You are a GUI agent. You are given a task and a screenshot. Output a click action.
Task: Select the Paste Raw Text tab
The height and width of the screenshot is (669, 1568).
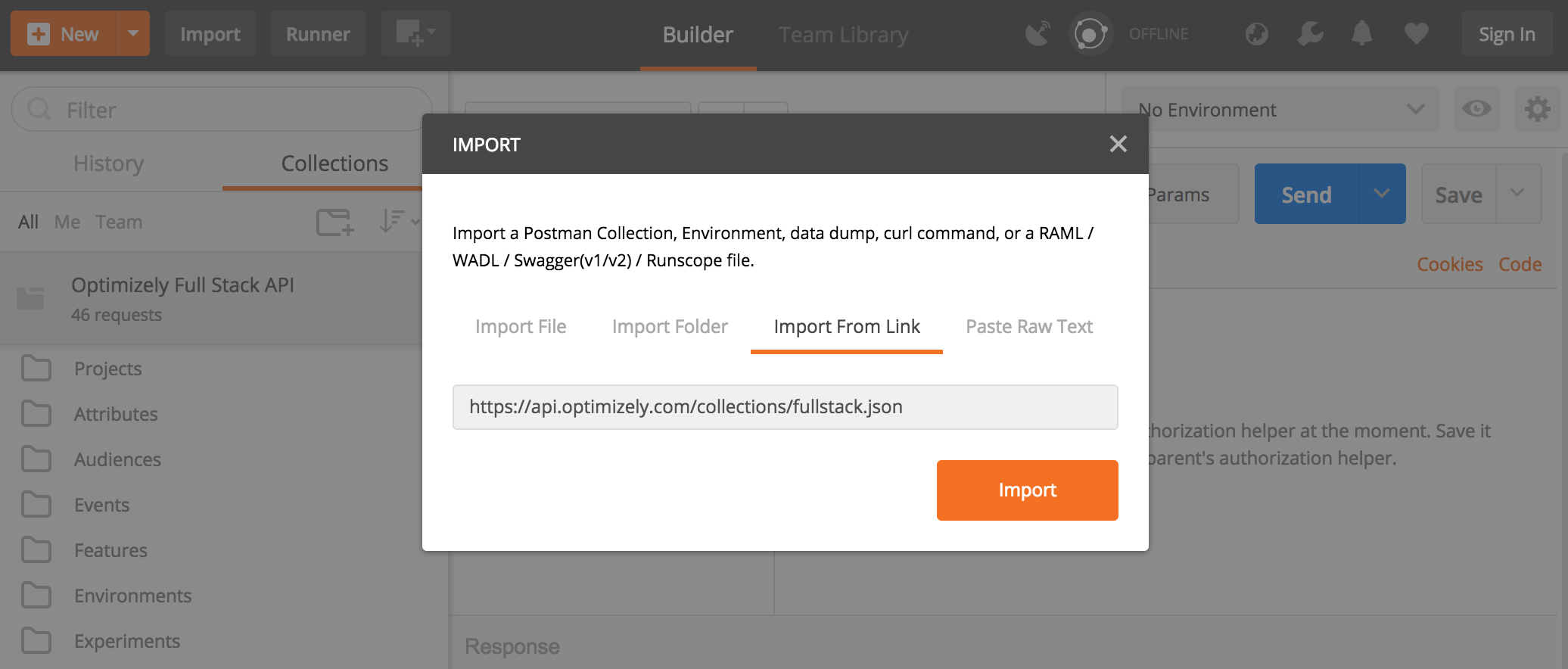(x=1029, y=326)
